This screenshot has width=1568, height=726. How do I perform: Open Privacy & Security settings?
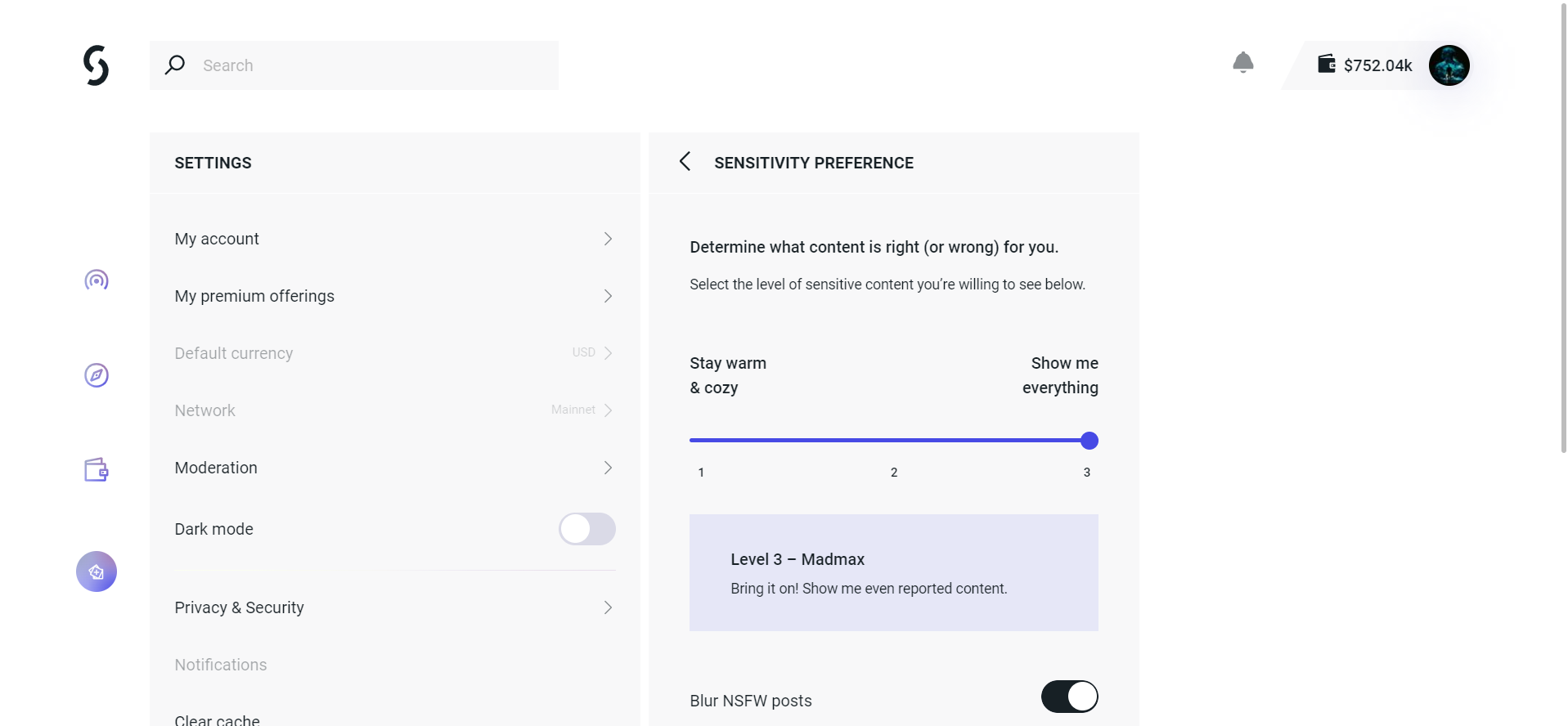coord(393,607)
